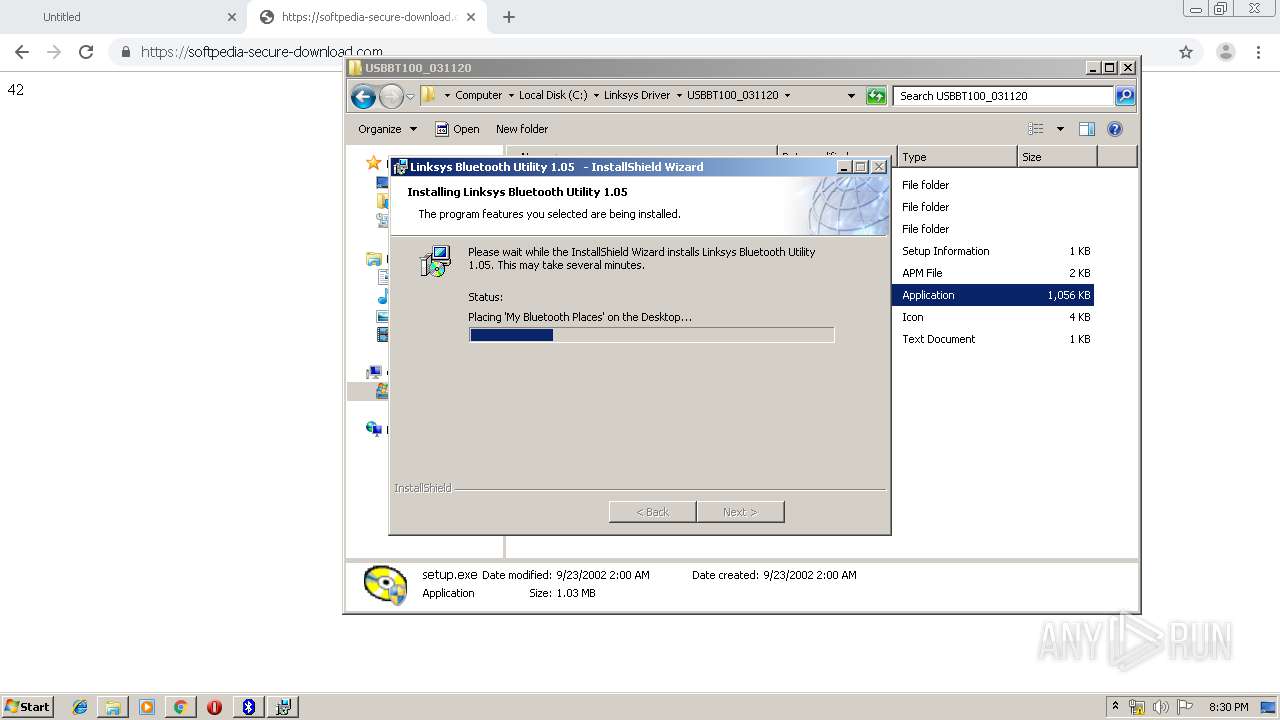Click the Network icon in navigation pane
The height and width of the screenshot is (720, 1280).
point(374,429)
